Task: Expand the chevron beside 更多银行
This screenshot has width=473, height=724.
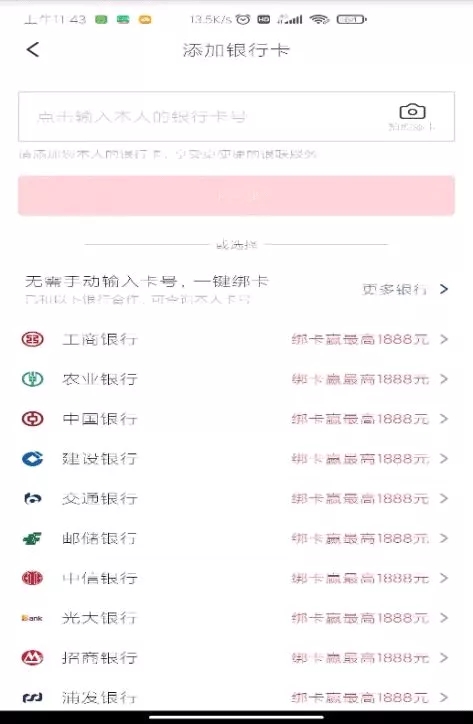Action: click(444, 289)
